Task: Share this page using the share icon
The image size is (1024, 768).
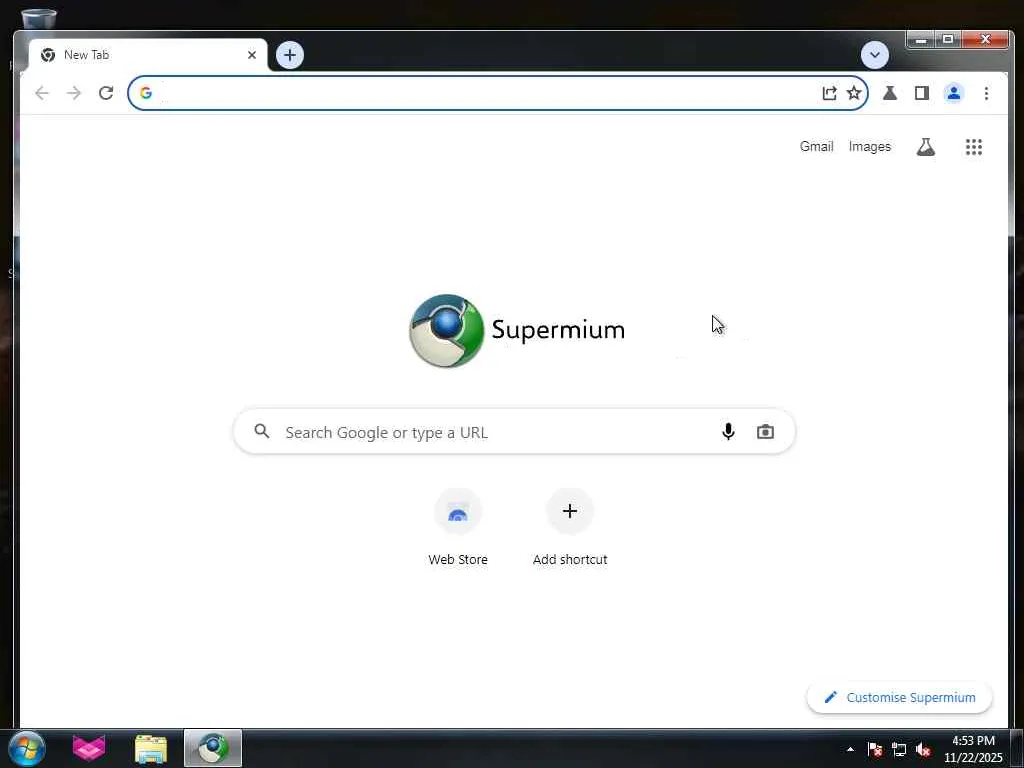Action: [x=829, y=93]
